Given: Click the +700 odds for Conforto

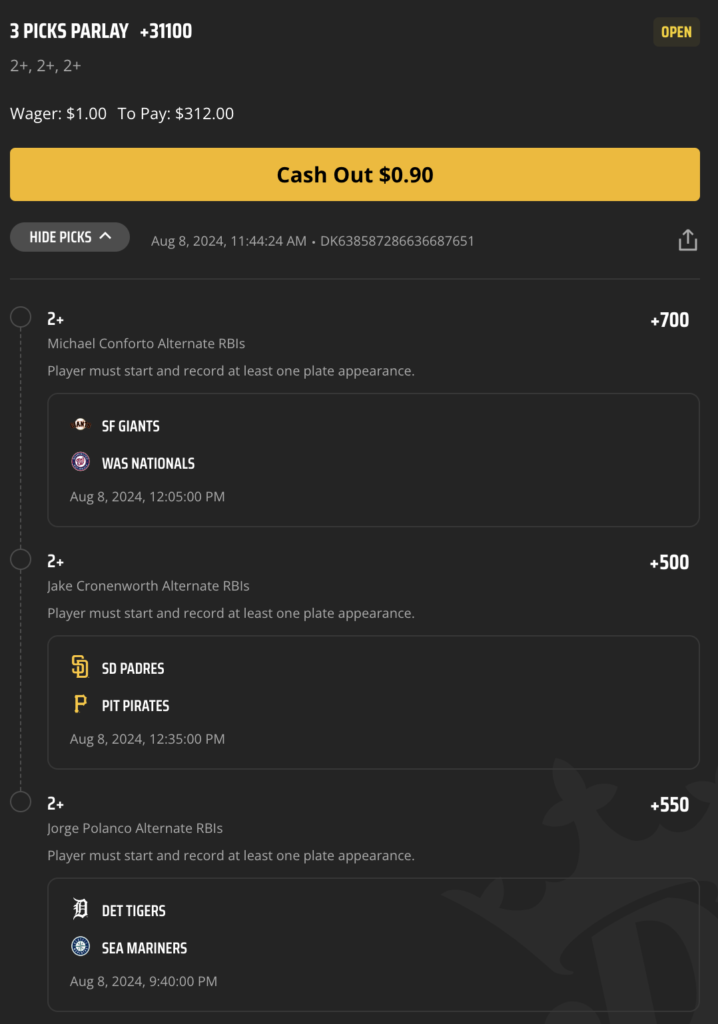Looking at the screenshot, I should [x=670, y=320].
